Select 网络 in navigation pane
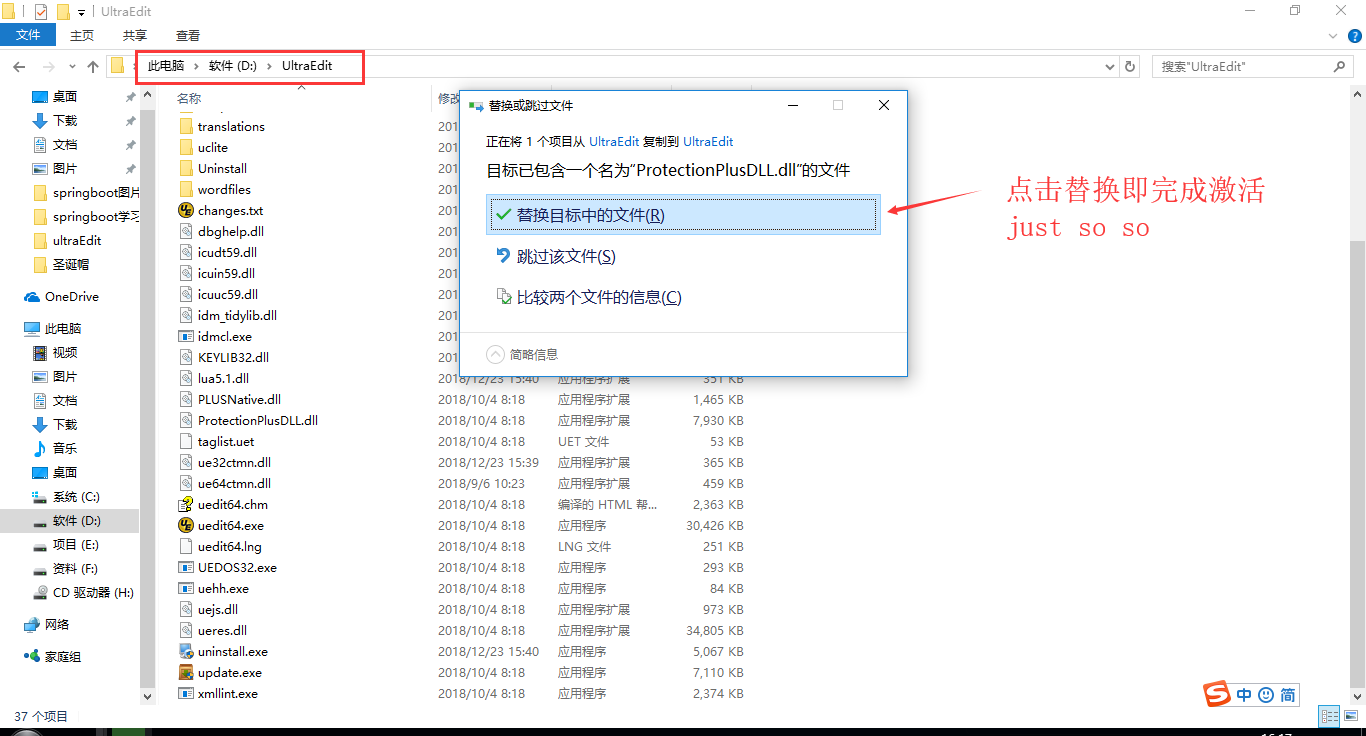The height and width of the screenshot is (736, 1366). 57,625
